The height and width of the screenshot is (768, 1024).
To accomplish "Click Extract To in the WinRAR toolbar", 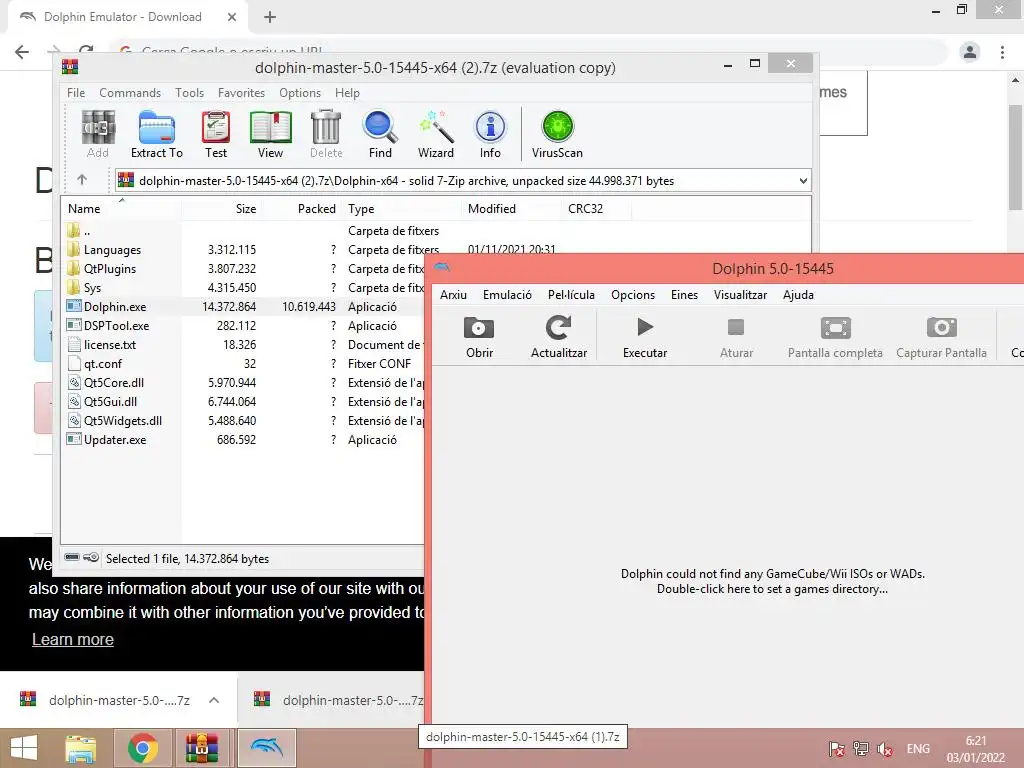I will (157, 135).
